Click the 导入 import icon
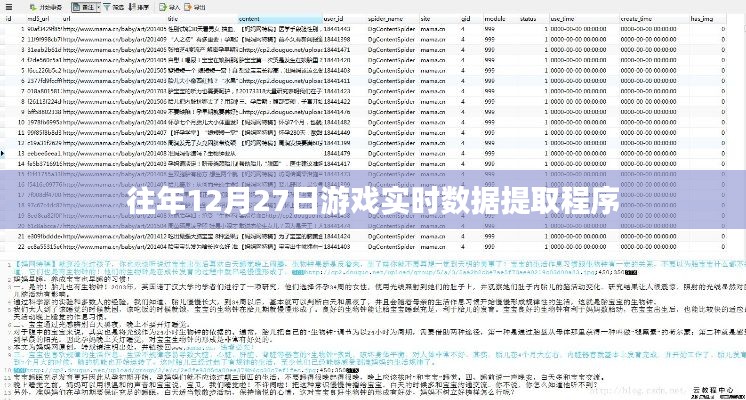The image size is (746, 400). tap(163, 7)
